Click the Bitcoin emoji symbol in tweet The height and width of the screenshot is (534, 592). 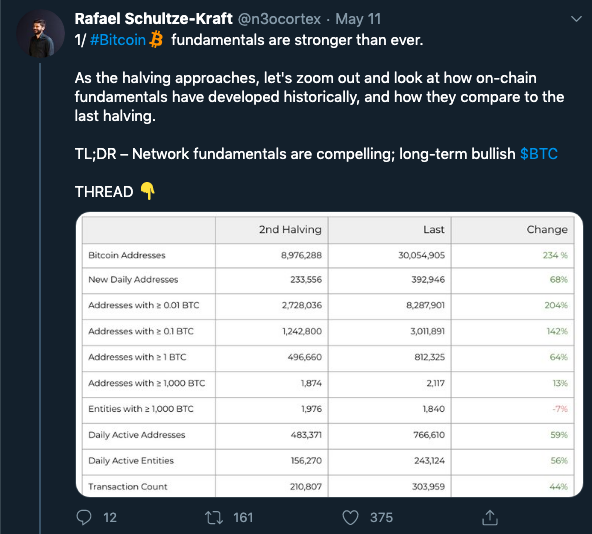[156, 39]
